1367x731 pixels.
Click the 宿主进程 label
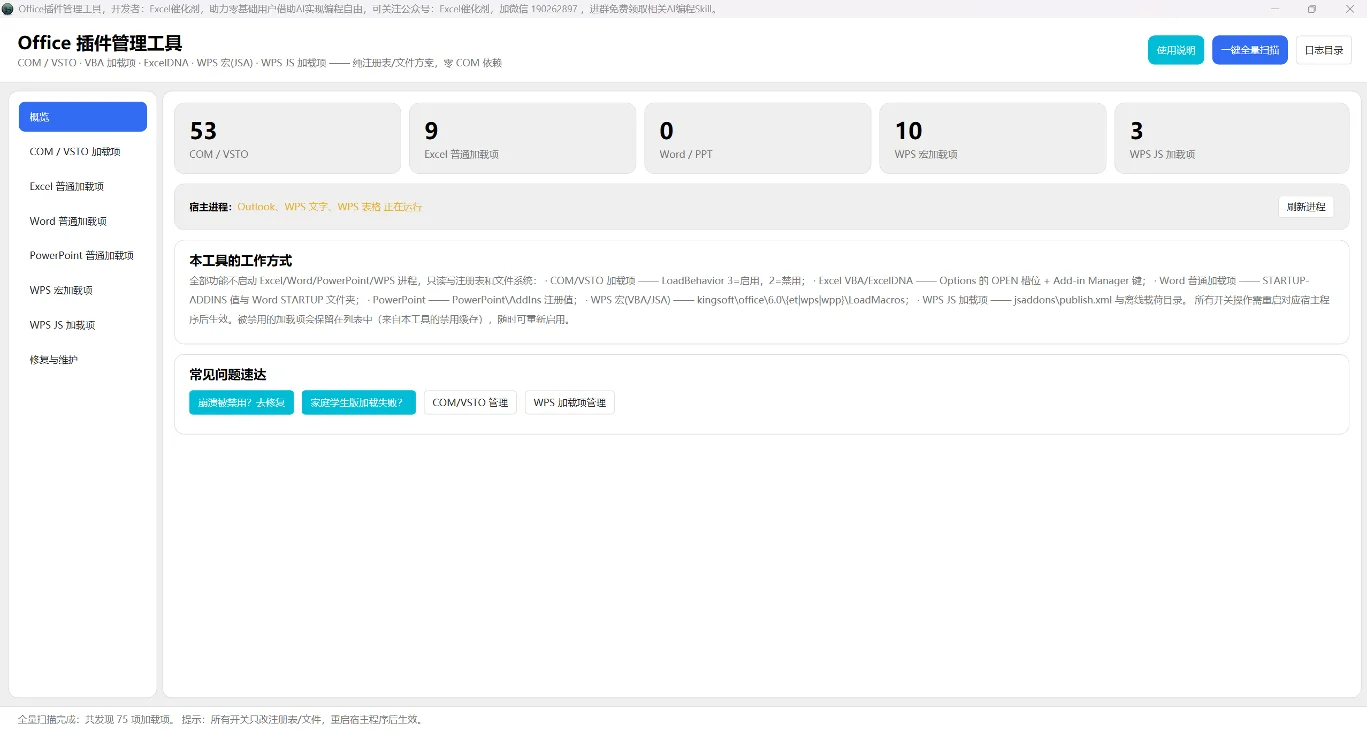click(210, 207)
